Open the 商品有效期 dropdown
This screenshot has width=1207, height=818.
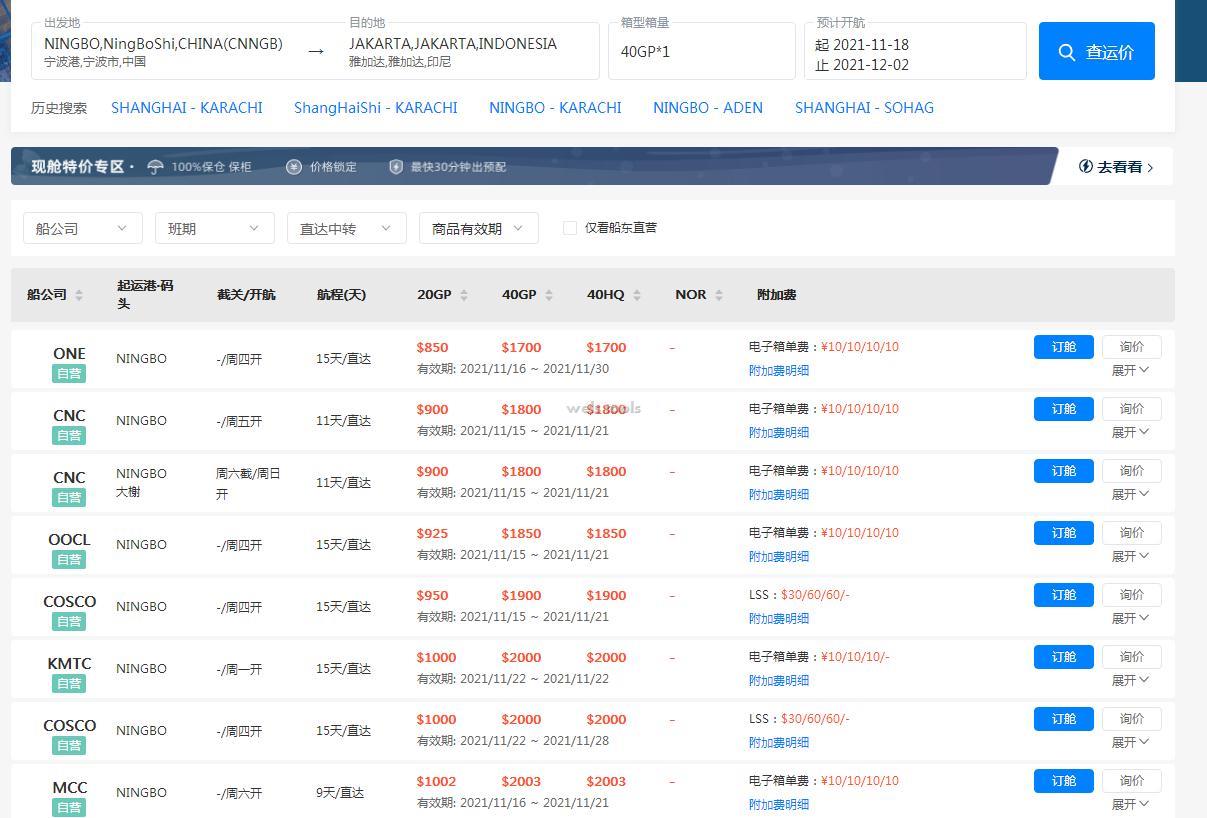point(478,228)
